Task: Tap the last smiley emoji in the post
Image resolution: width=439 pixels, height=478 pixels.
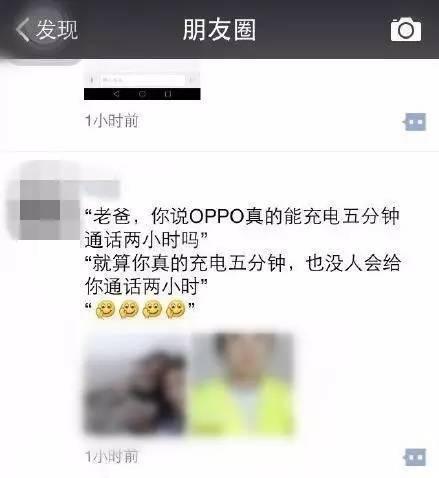Action: (175, 309)
